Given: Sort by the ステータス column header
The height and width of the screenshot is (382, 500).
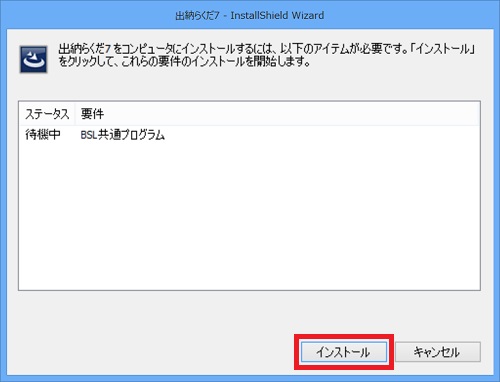Looking at the screenshot, I should [x=47, y=114].
